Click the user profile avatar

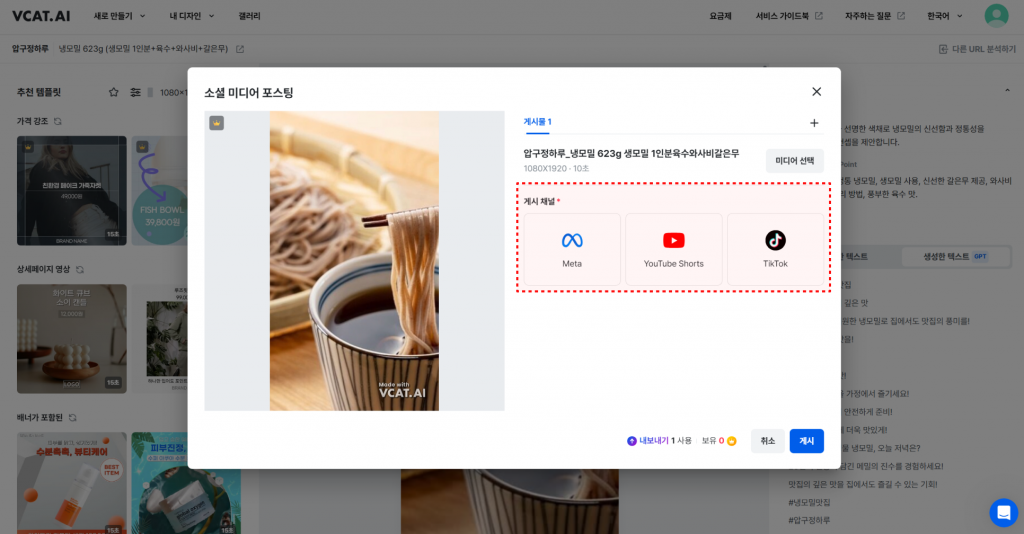996,16
